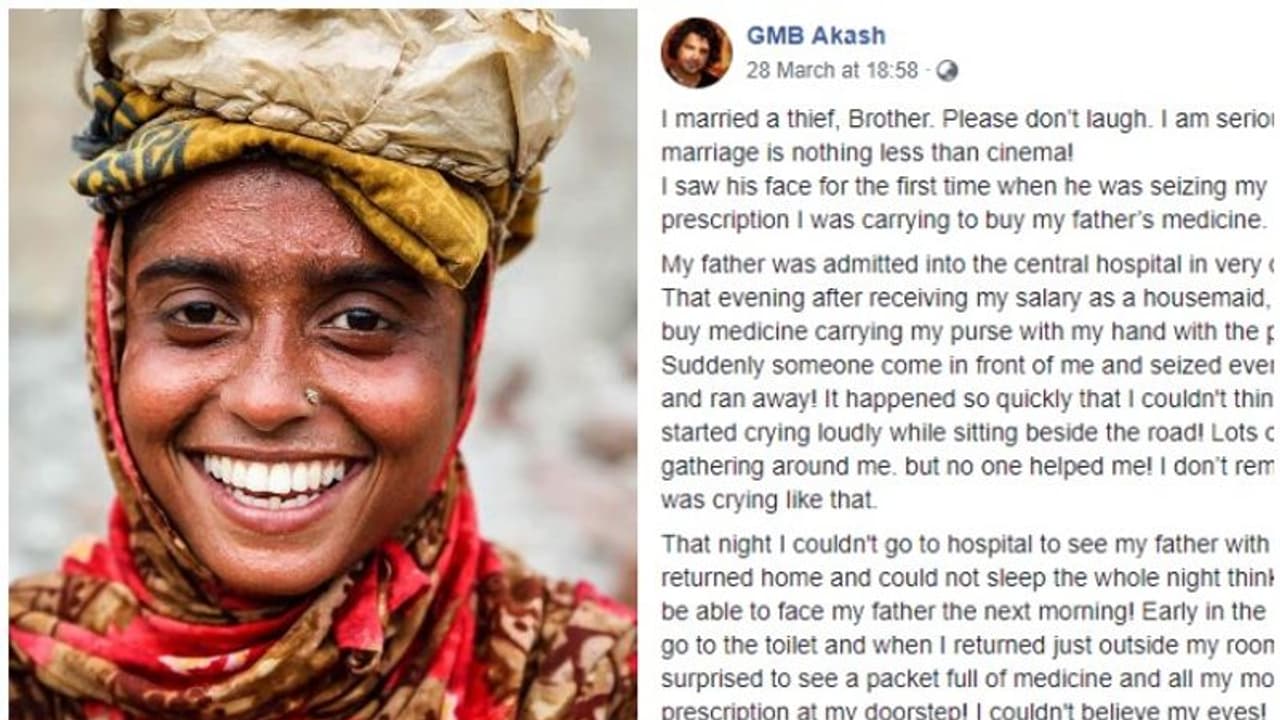Click the public globe privacy icon
This screenshot has height=720, width=1280.
click(946, 71)
